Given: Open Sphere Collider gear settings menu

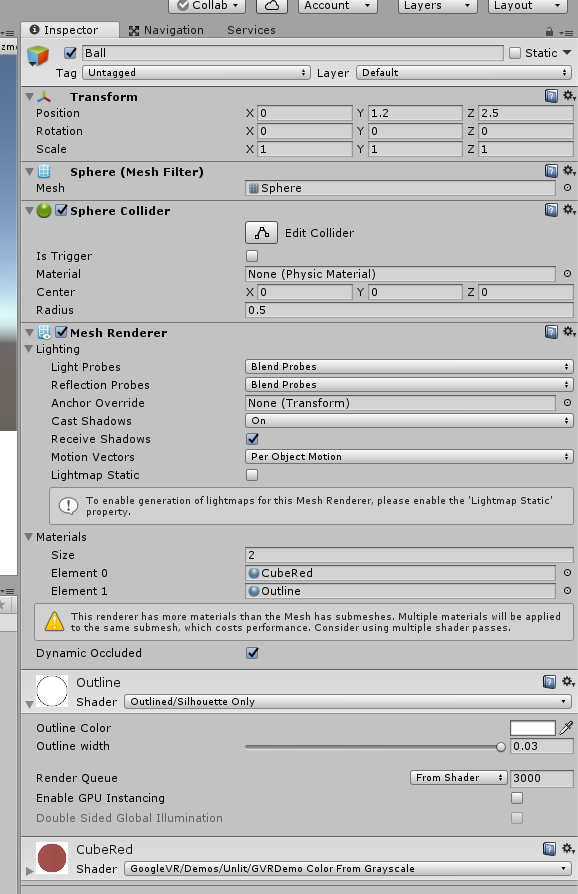Looking at the screenshot, I should (569, 210).
